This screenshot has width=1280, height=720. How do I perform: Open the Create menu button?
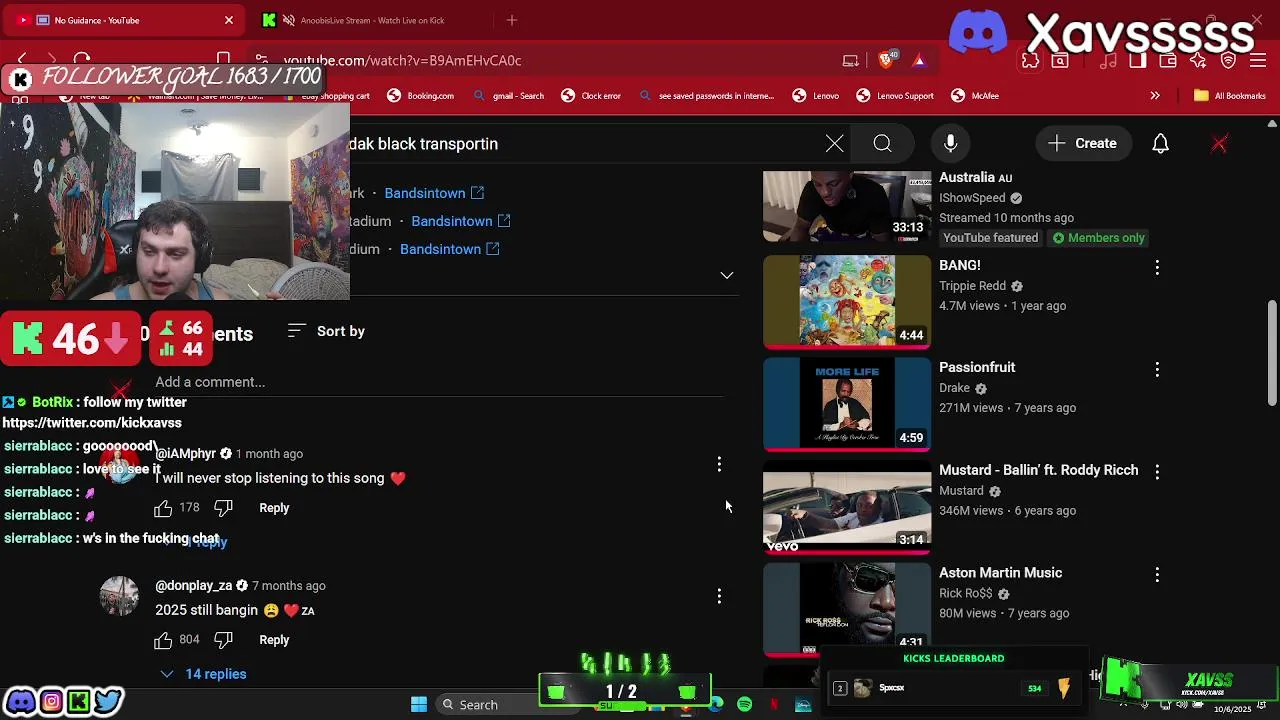coord(1082,143)
